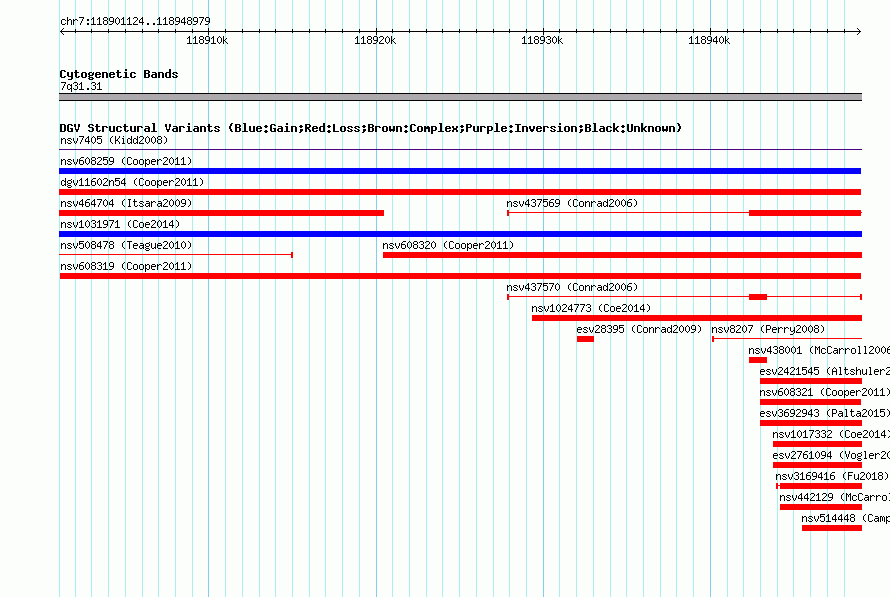Image resolution: width=890 pixels, height=597 pixels.
Task: Select the red esv2761094 loss bar
Action: (817, 465)
